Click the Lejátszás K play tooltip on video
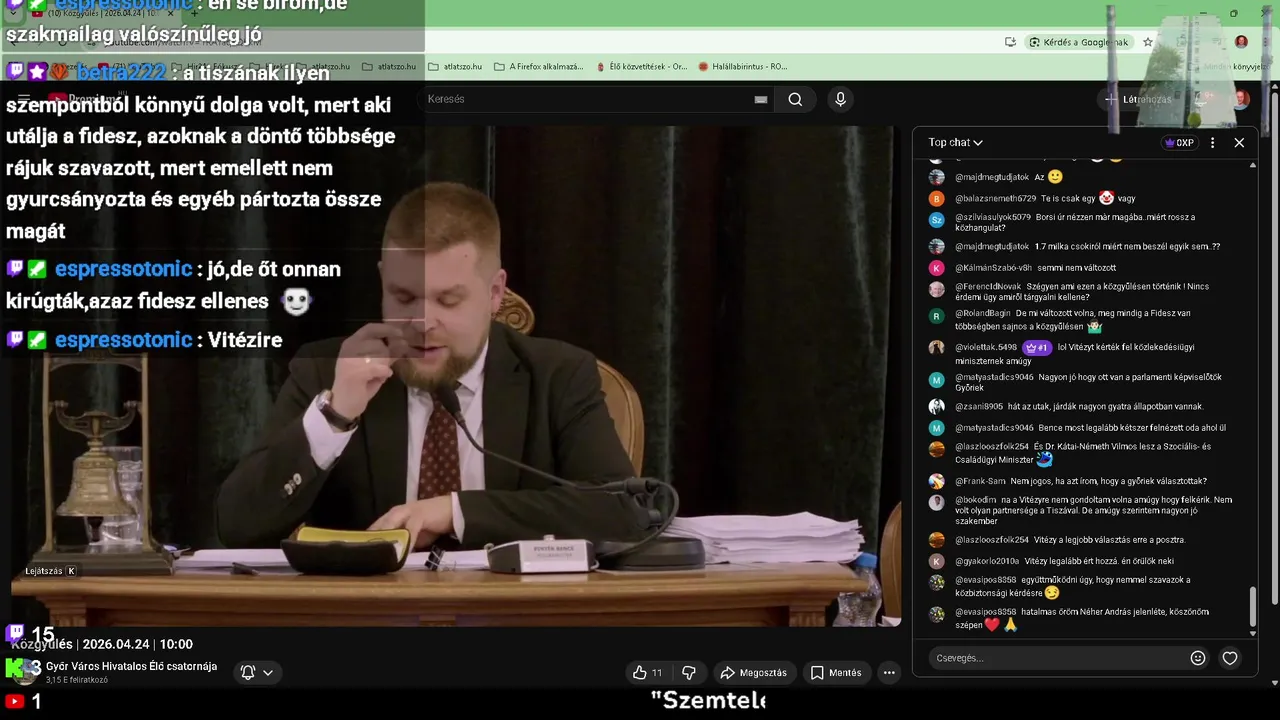 click(50, 571)
